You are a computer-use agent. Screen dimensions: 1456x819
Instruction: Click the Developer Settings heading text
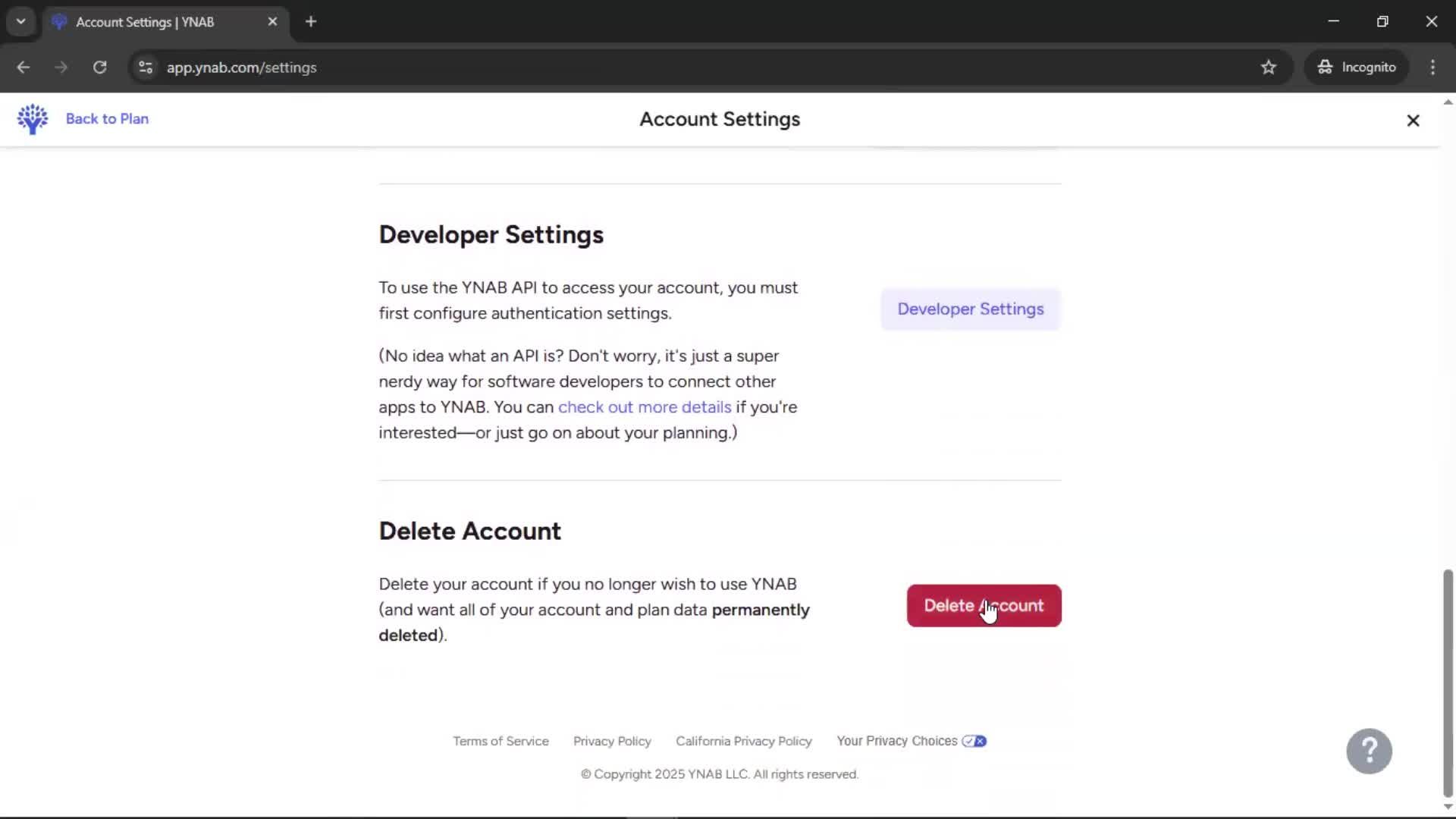[491, 235]
